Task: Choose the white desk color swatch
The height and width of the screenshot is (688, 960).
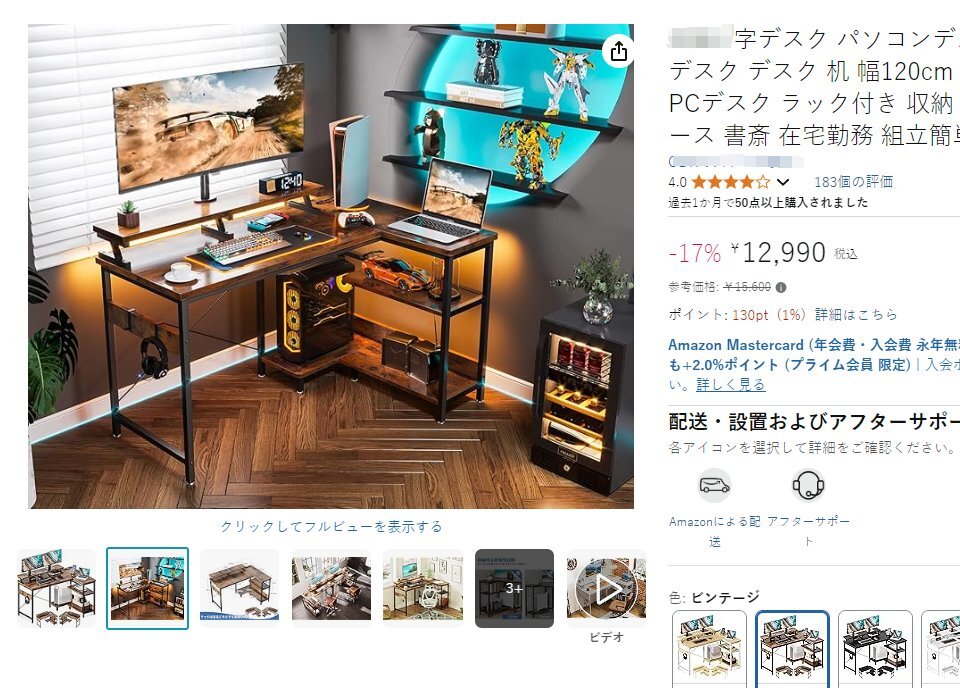Action: coord(941,649)
